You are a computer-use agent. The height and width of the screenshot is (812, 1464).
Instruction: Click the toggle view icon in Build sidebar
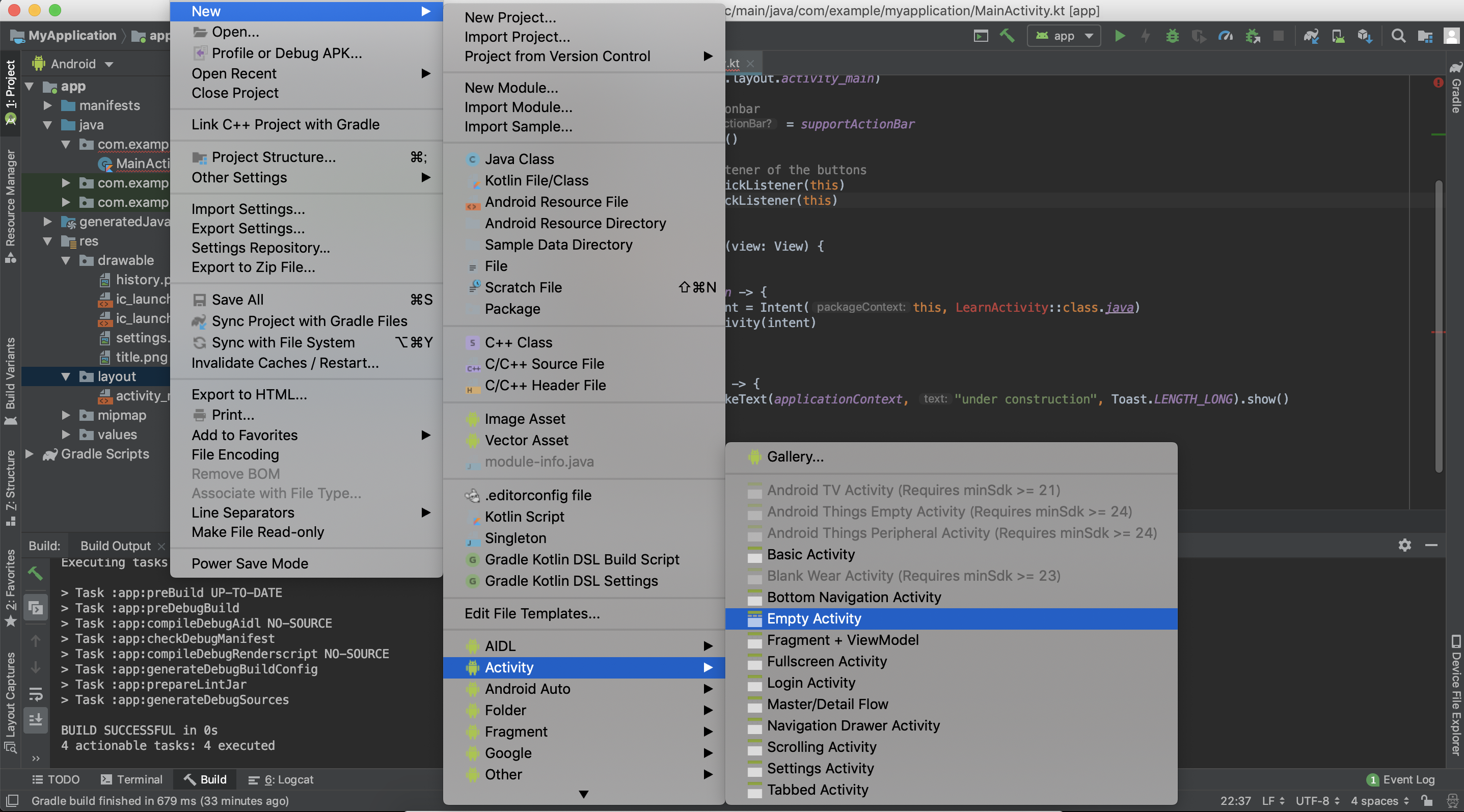click(x=35, y=608)
